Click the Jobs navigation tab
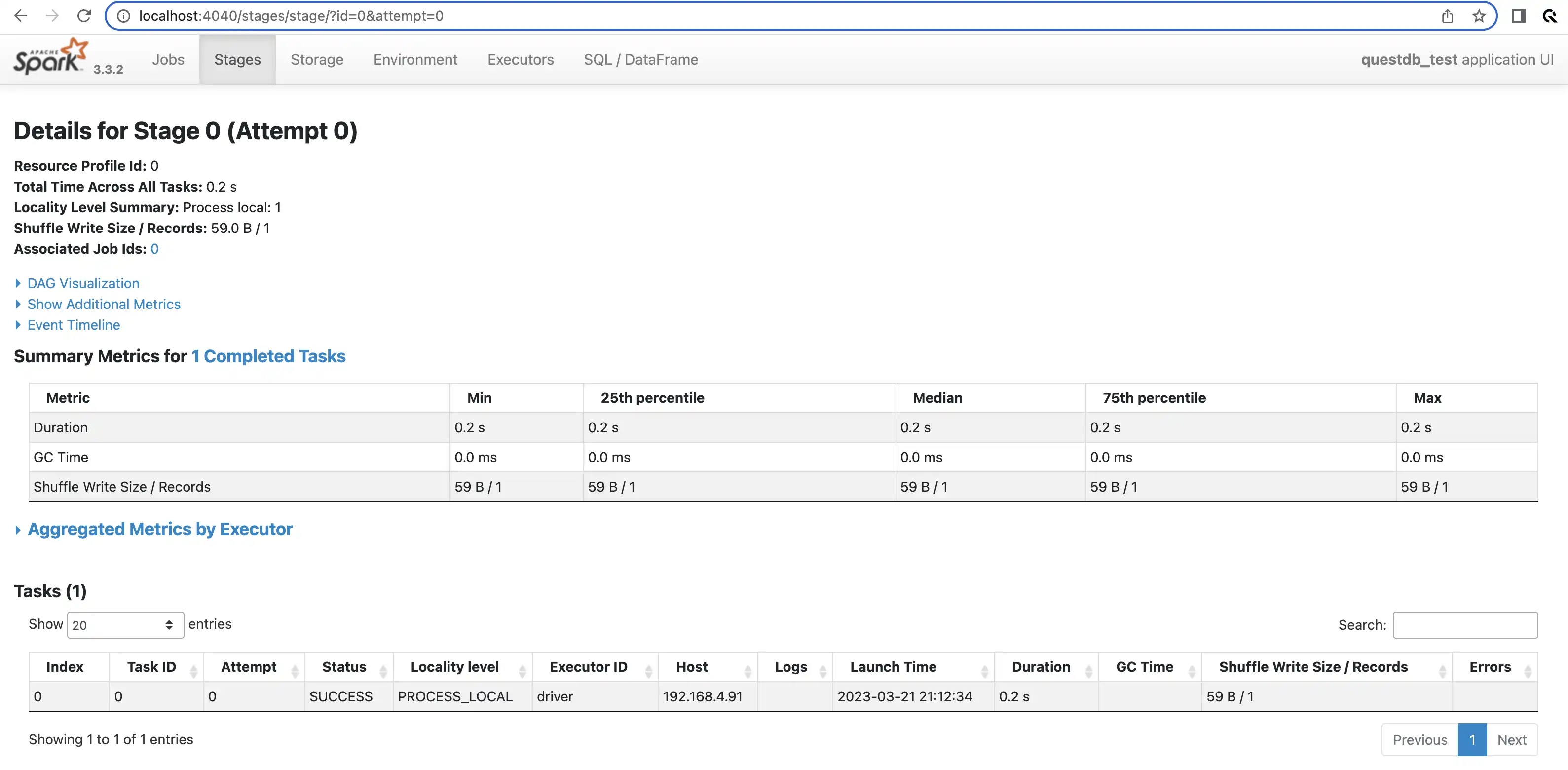 [x=167, y=58]
